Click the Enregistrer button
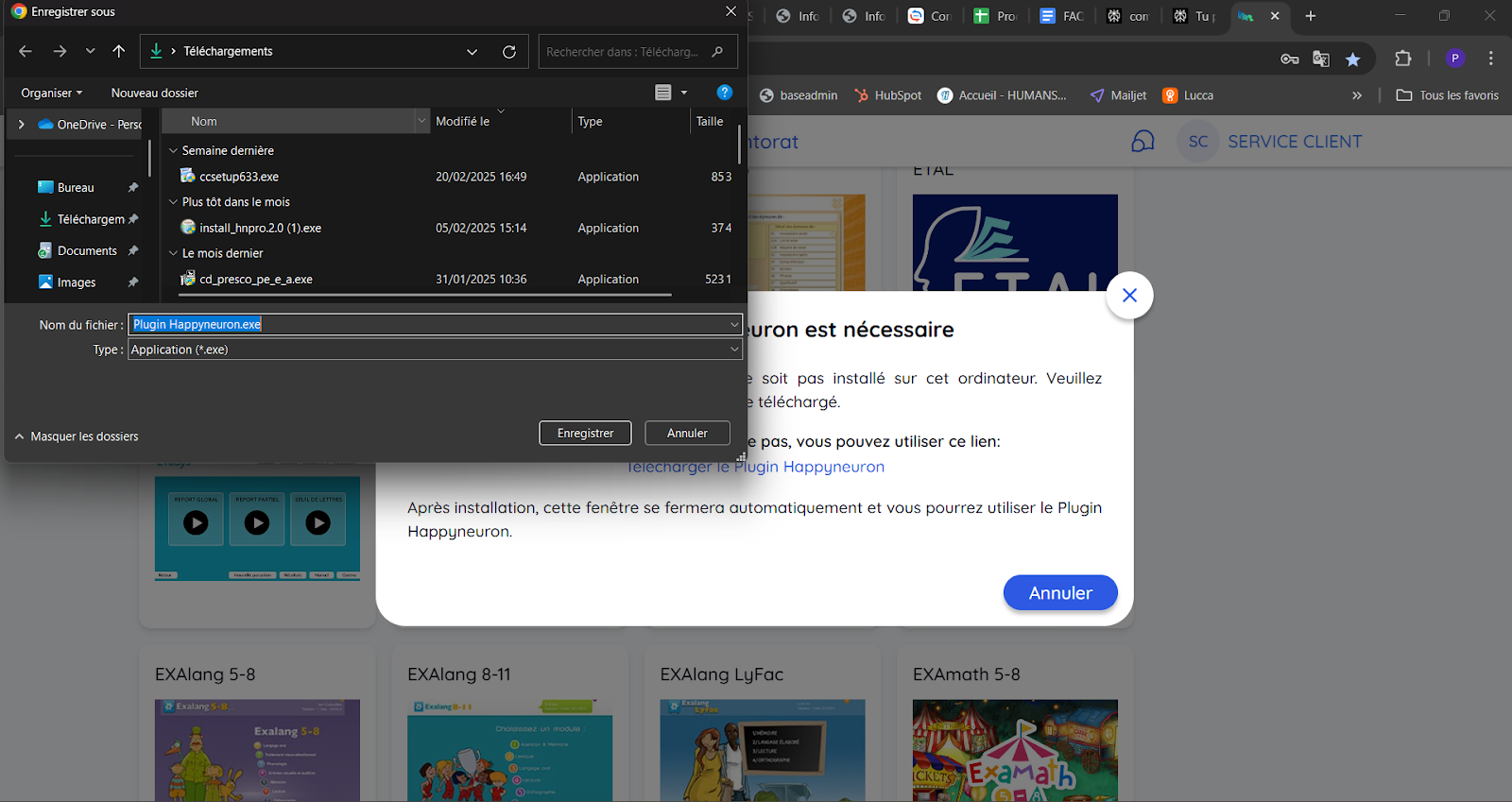Screen dimensions: 1512x802 pos(585,433)
